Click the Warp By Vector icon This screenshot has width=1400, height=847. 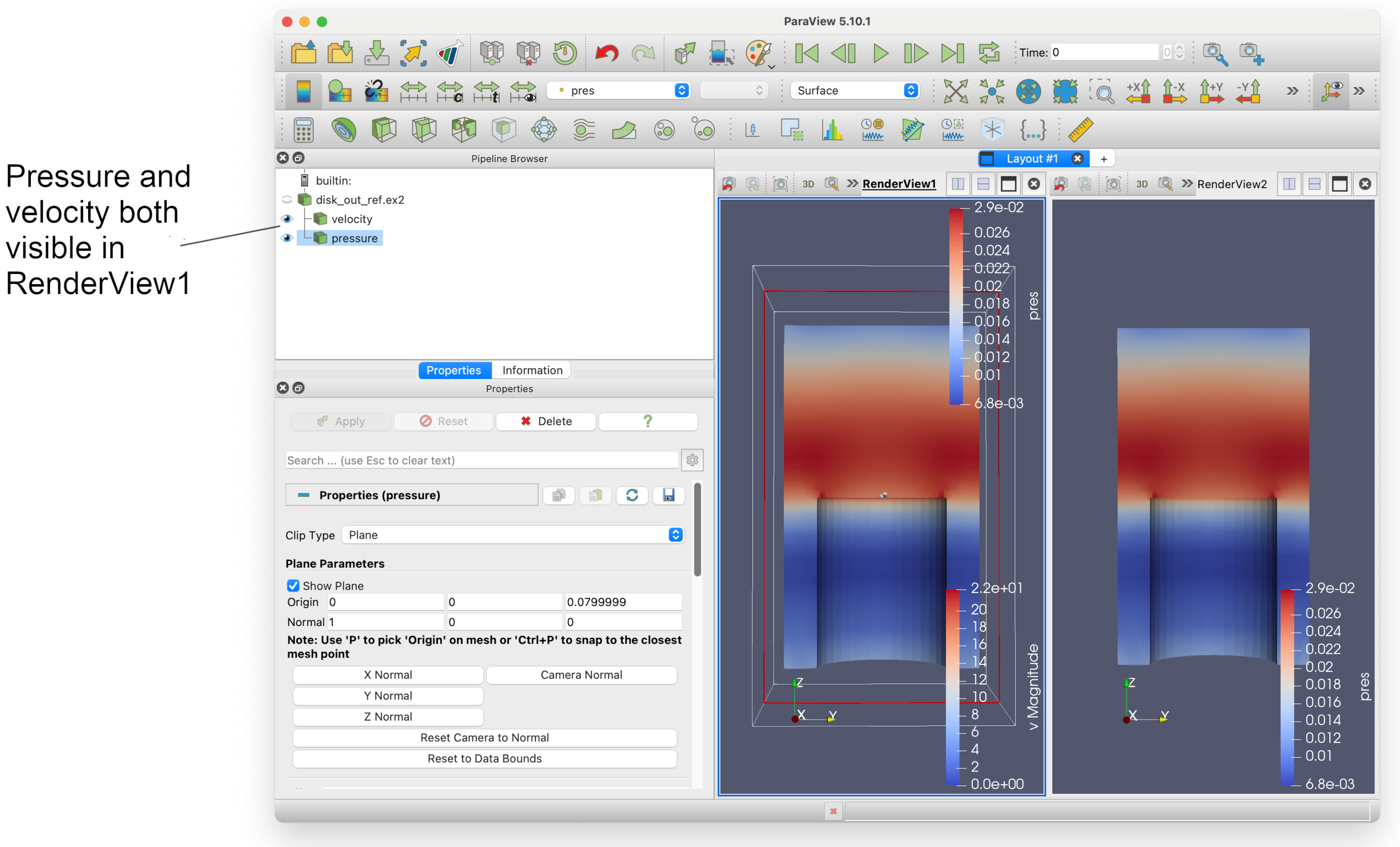point(624,130)
